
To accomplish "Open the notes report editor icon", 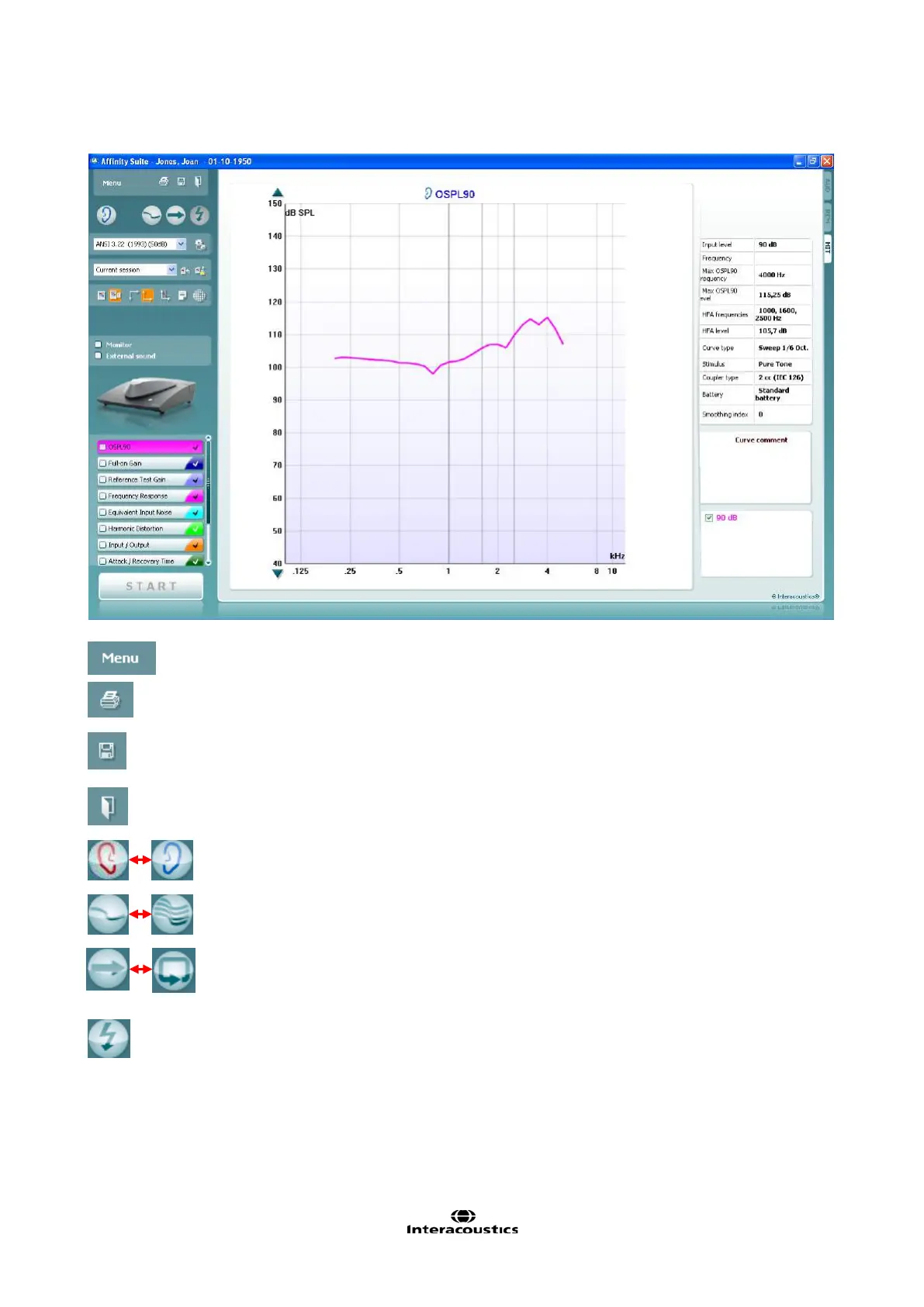I will [182, 296].
